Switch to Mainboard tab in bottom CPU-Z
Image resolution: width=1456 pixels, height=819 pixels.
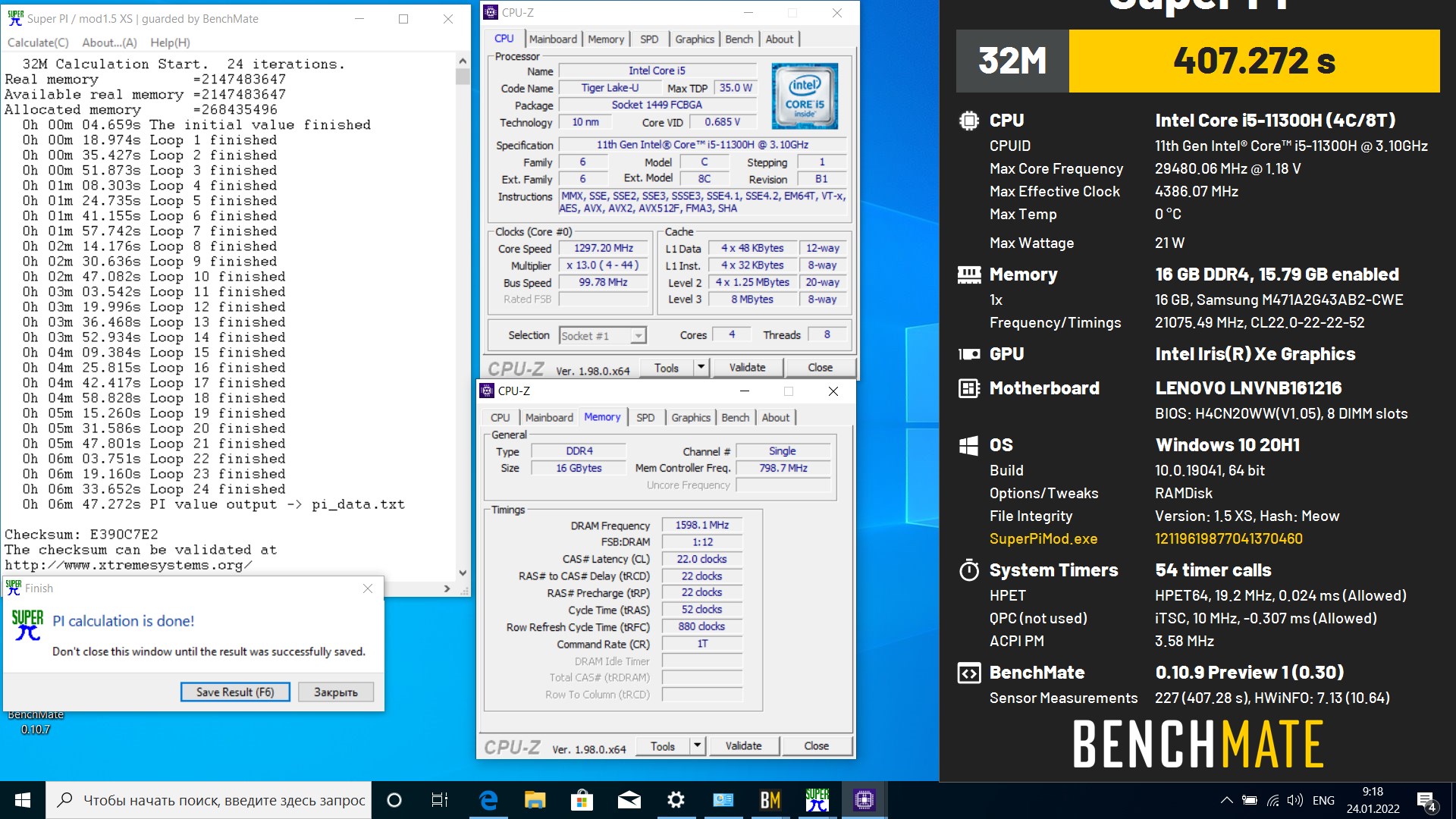[x=549, y=417]
